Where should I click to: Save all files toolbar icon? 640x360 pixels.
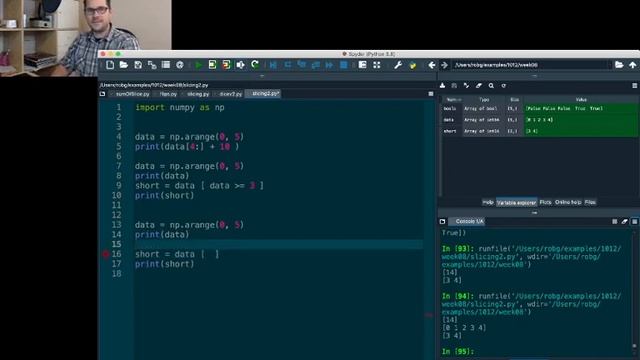[x=152, y=65]
